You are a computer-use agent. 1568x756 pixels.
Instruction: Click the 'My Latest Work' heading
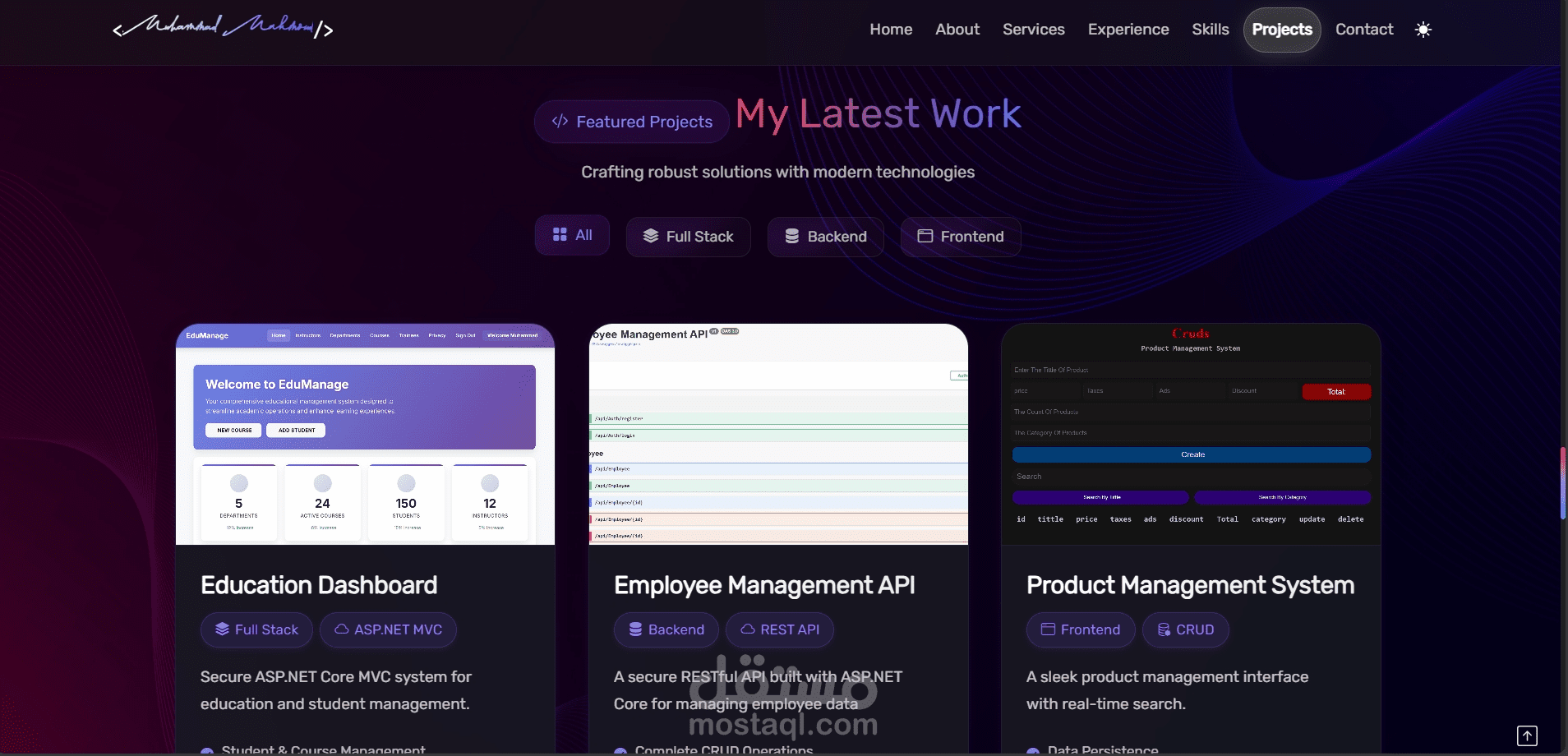tap(879, 113)
